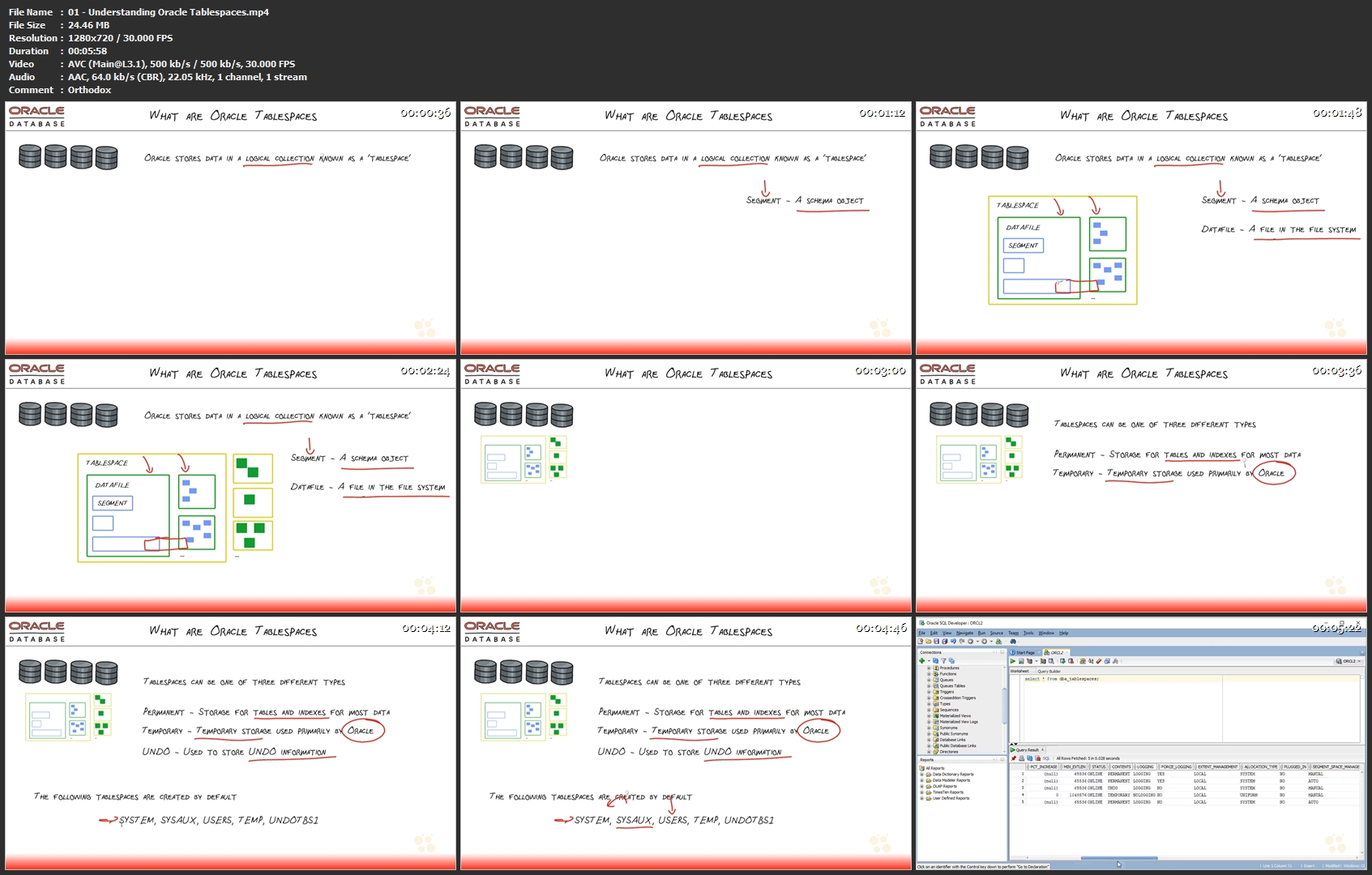Image resolution: width=1372 pixels, height=875 pixels.
Task: Open the thumbnail stamped 00:03:36
Action: pos(1141,486)
